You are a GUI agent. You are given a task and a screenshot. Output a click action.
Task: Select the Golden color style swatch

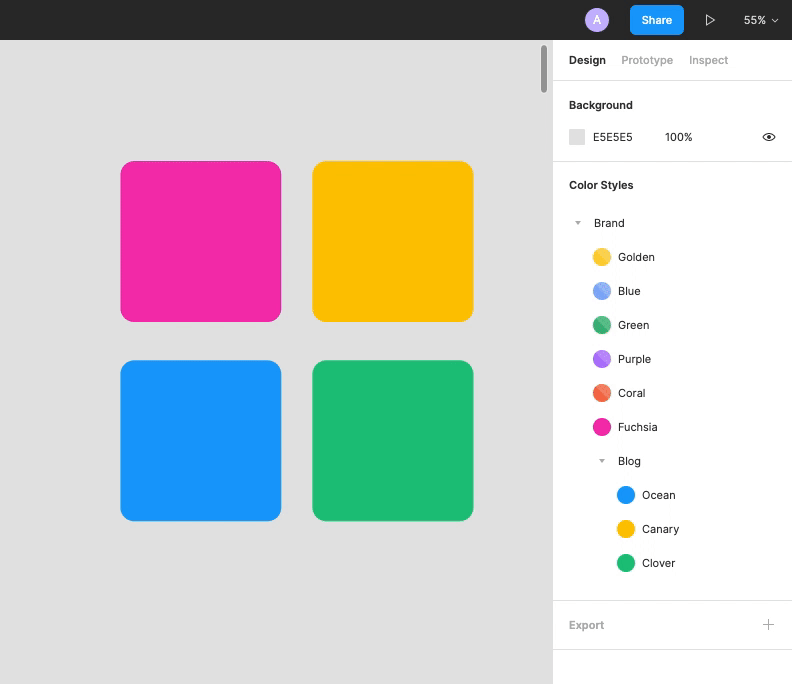602,257
